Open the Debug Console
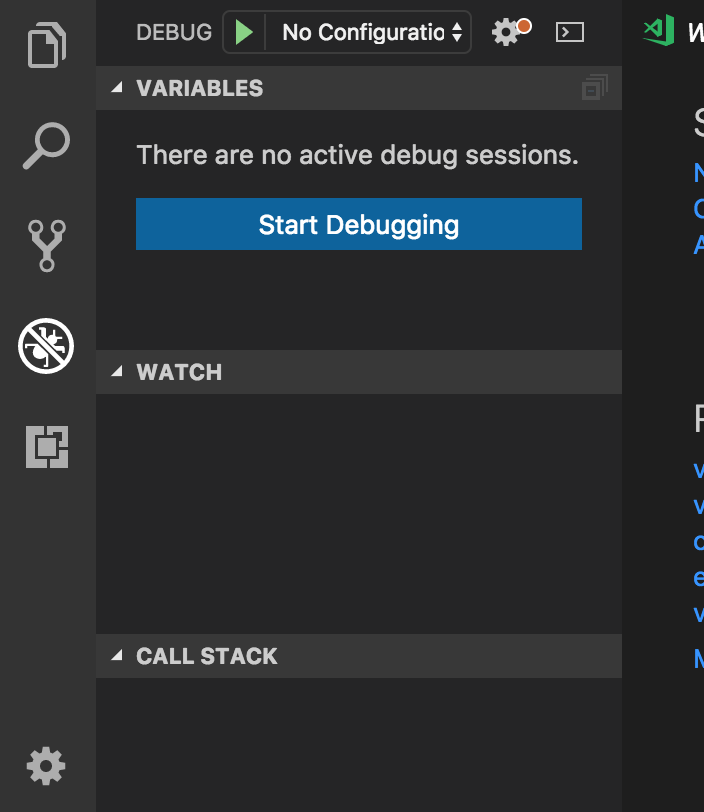The height and width of the screenshot is (812, 704). (x=570, y=31)
